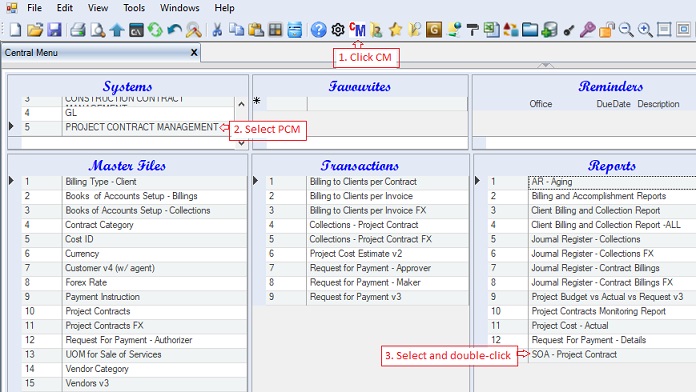
Task: Click the blue help question mark icon
Action: click(318, 30)
